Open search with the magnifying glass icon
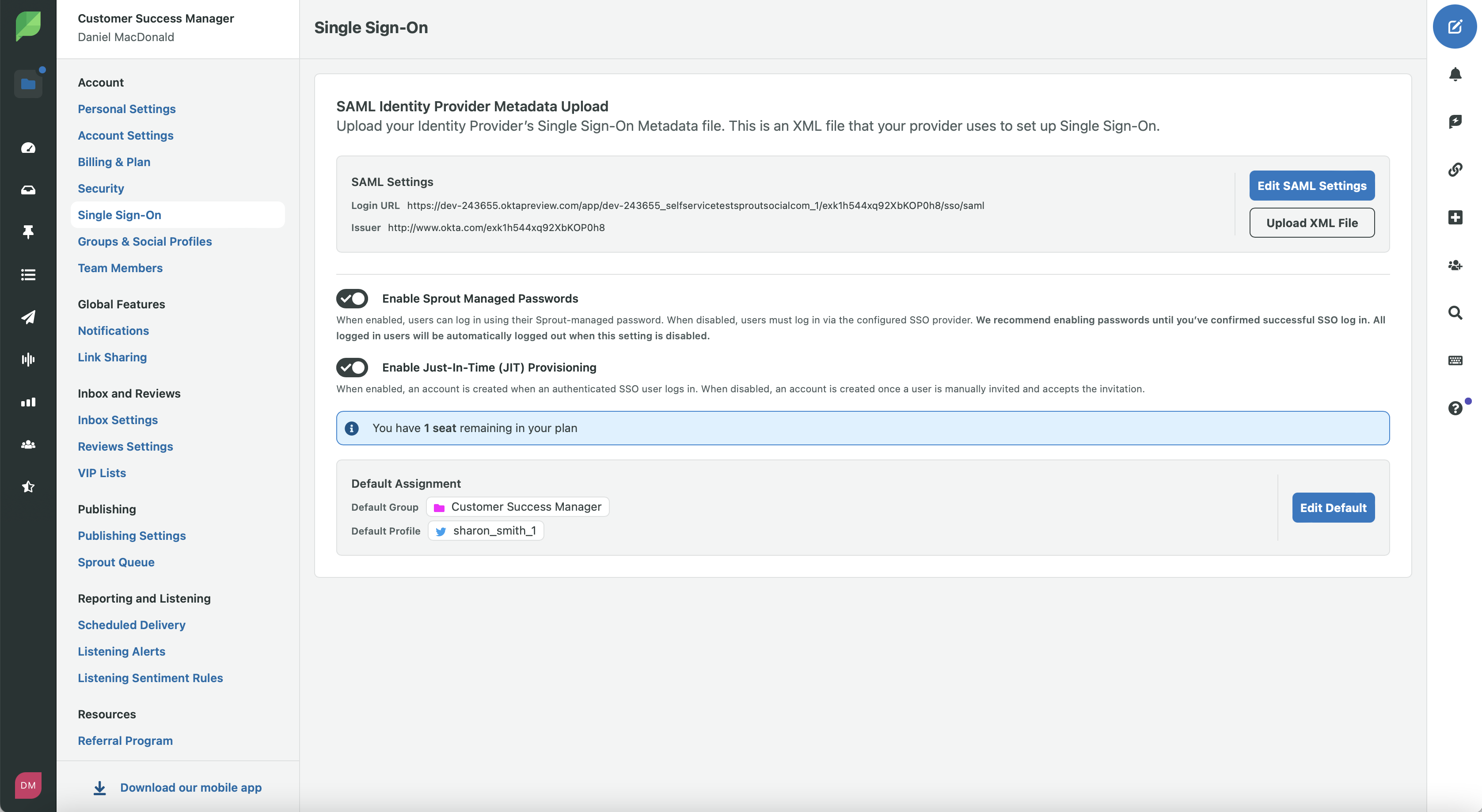Viewport: 1482px width, 812px height. pos(1455,313)
